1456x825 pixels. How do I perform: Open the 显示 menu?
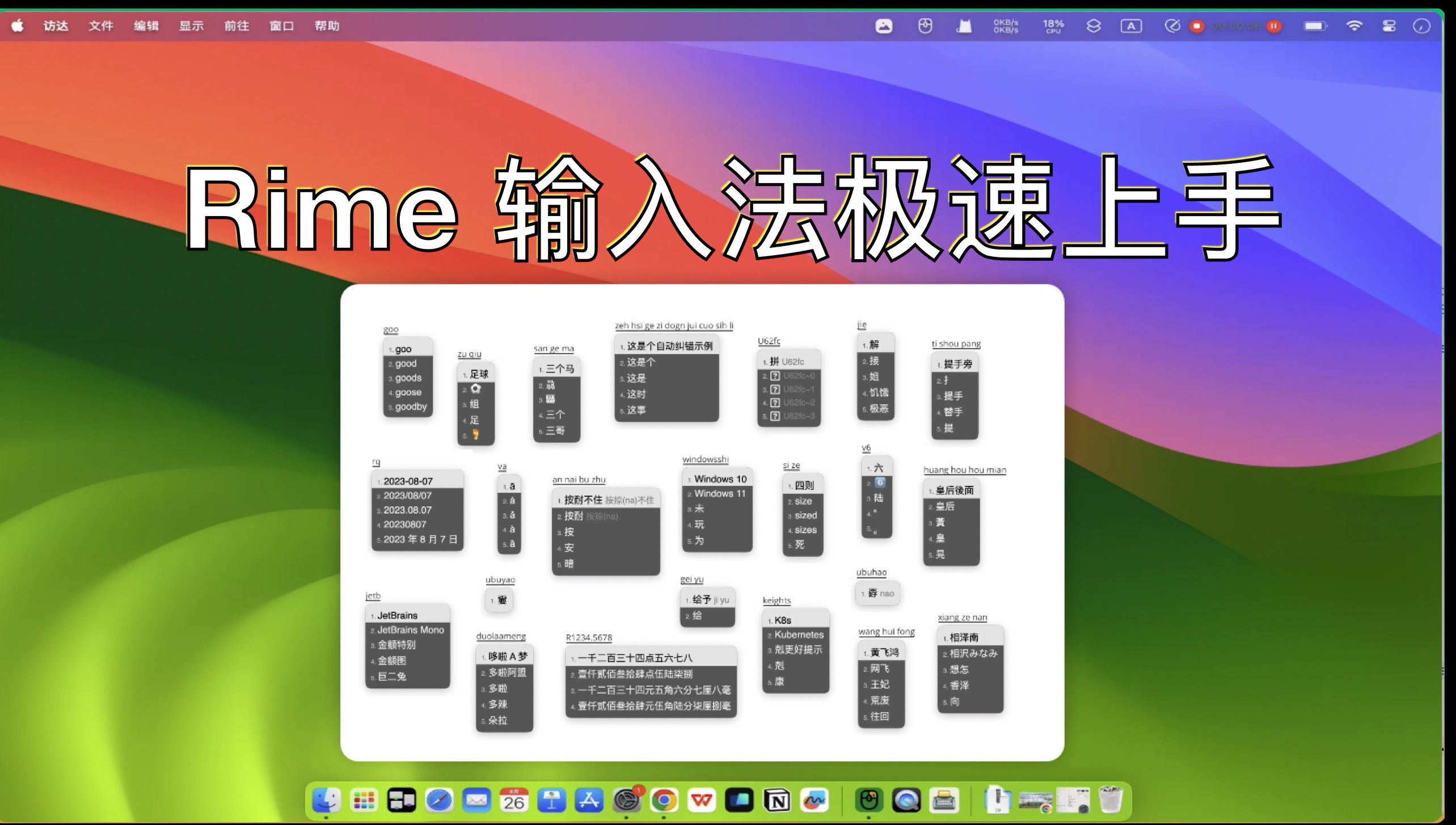pos(191,26)
